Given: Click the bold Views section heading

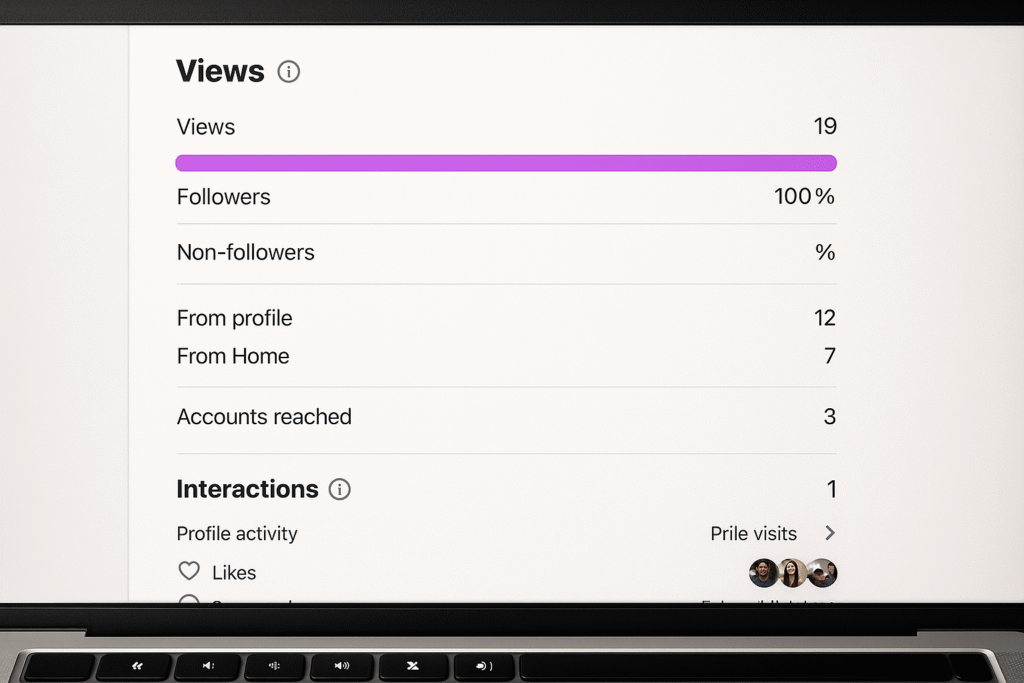Looking at the screenshot, I should (220, 71).
